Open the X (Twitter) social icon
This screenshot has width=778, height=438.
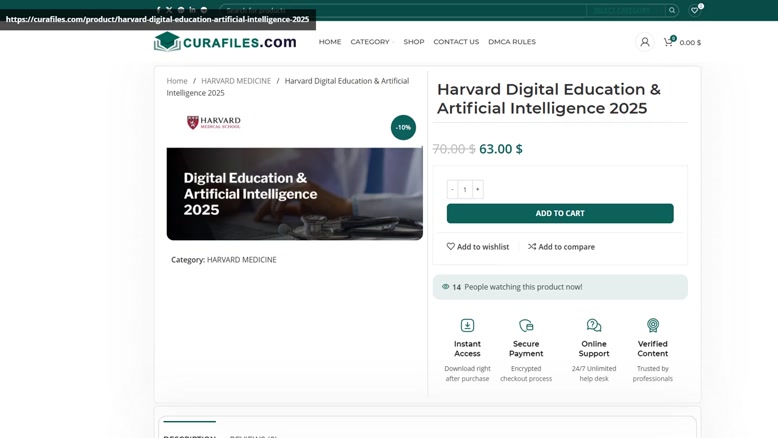pyautogui.click(x=169, y=9)
